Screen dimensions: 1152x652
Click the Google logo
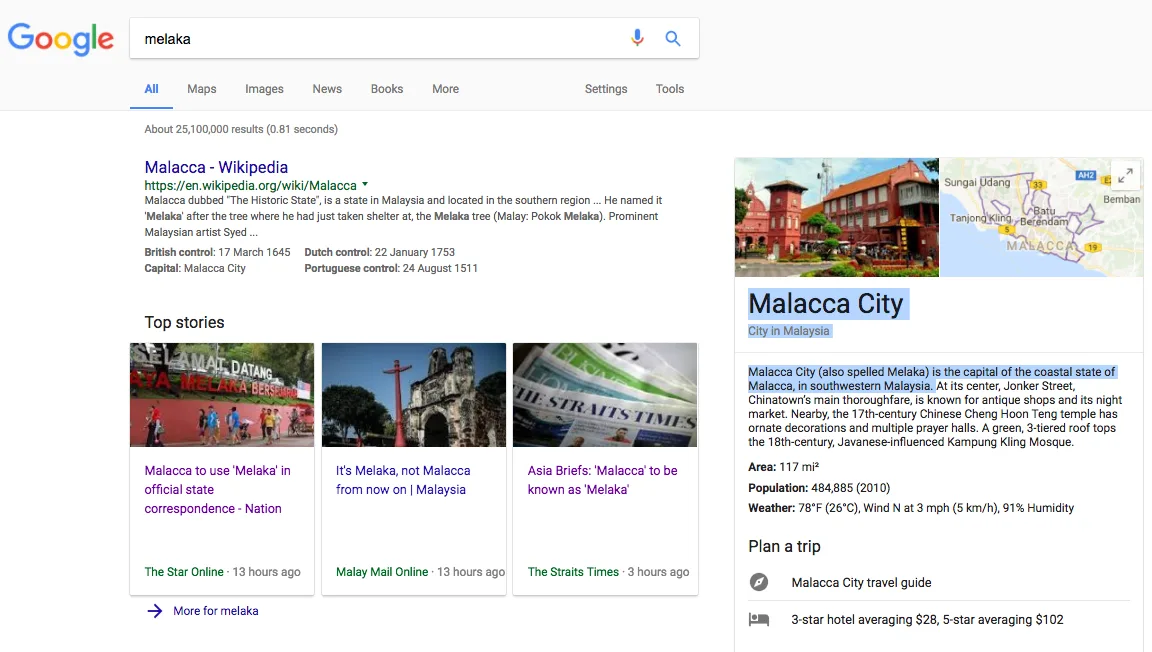tap(61, 39)
